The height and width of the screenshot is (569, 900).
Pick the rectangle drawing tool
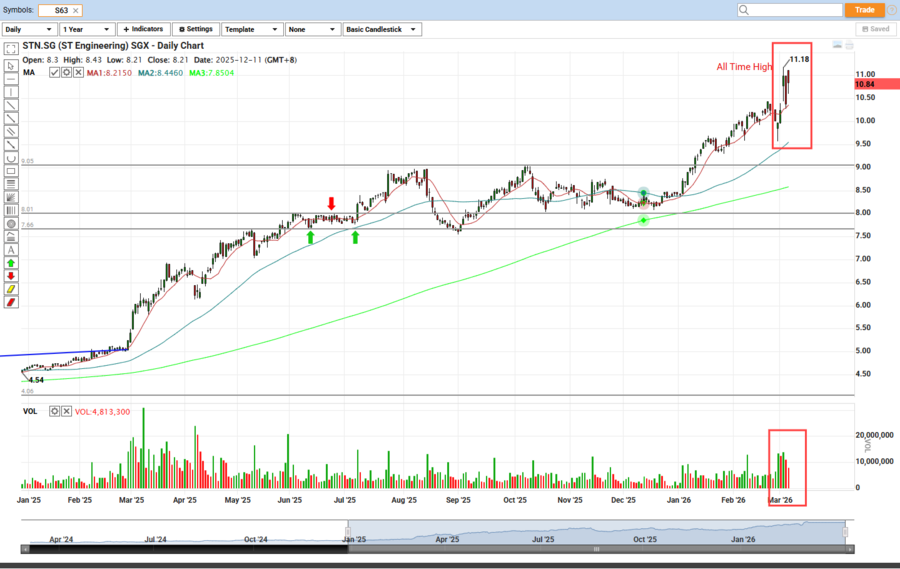pyautogui.click(x=11, y=171)
